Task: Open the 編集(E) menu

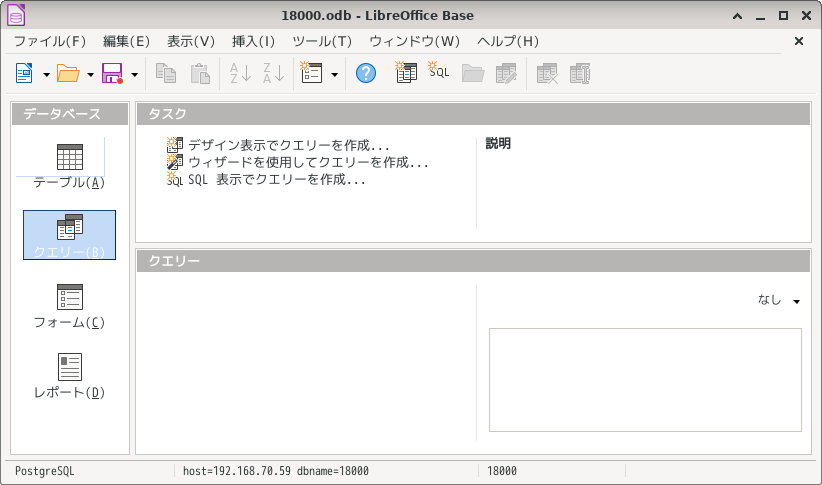Action: (x=126, y=41)
